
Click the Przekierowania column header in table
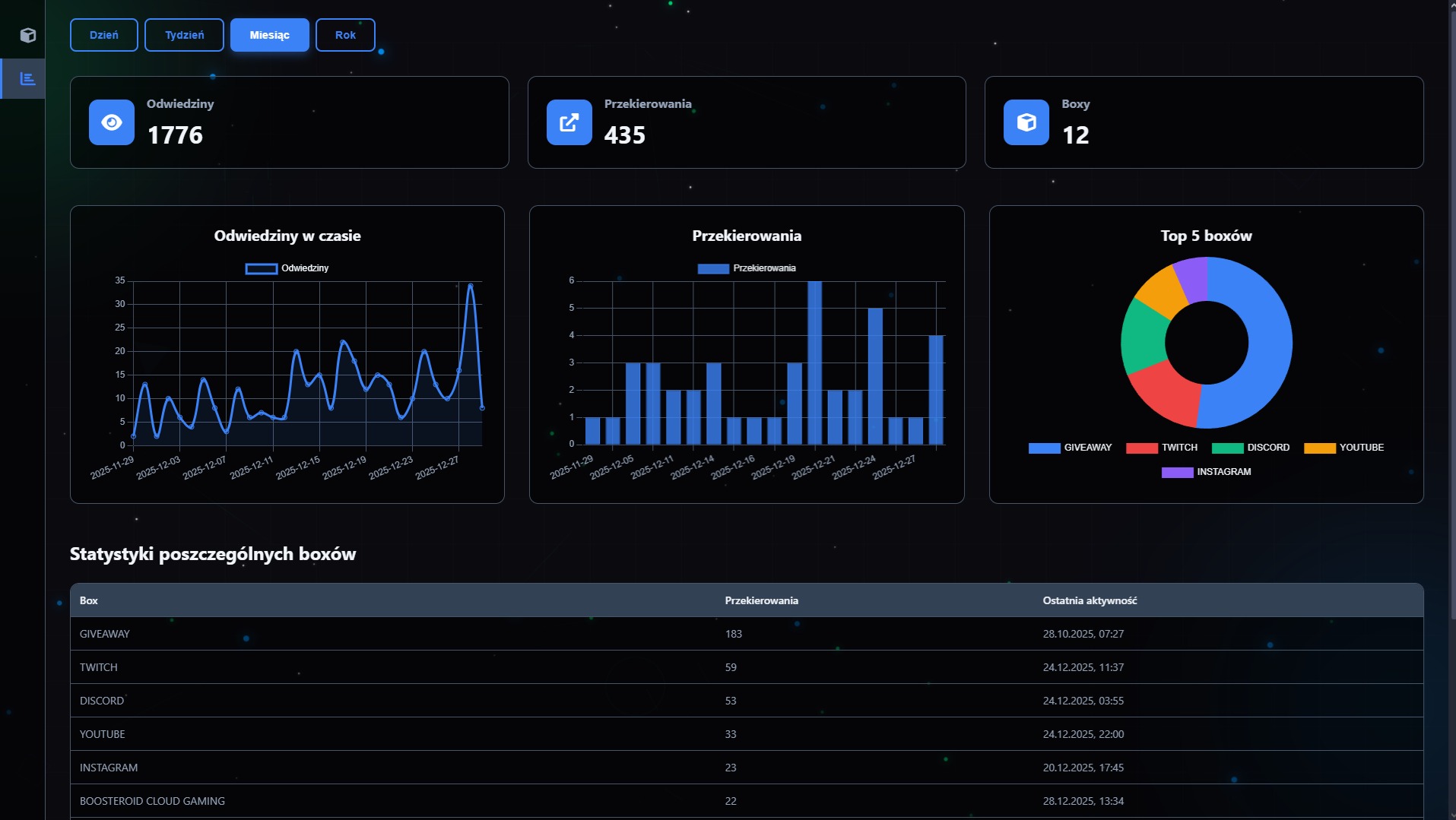click(761, 600)
